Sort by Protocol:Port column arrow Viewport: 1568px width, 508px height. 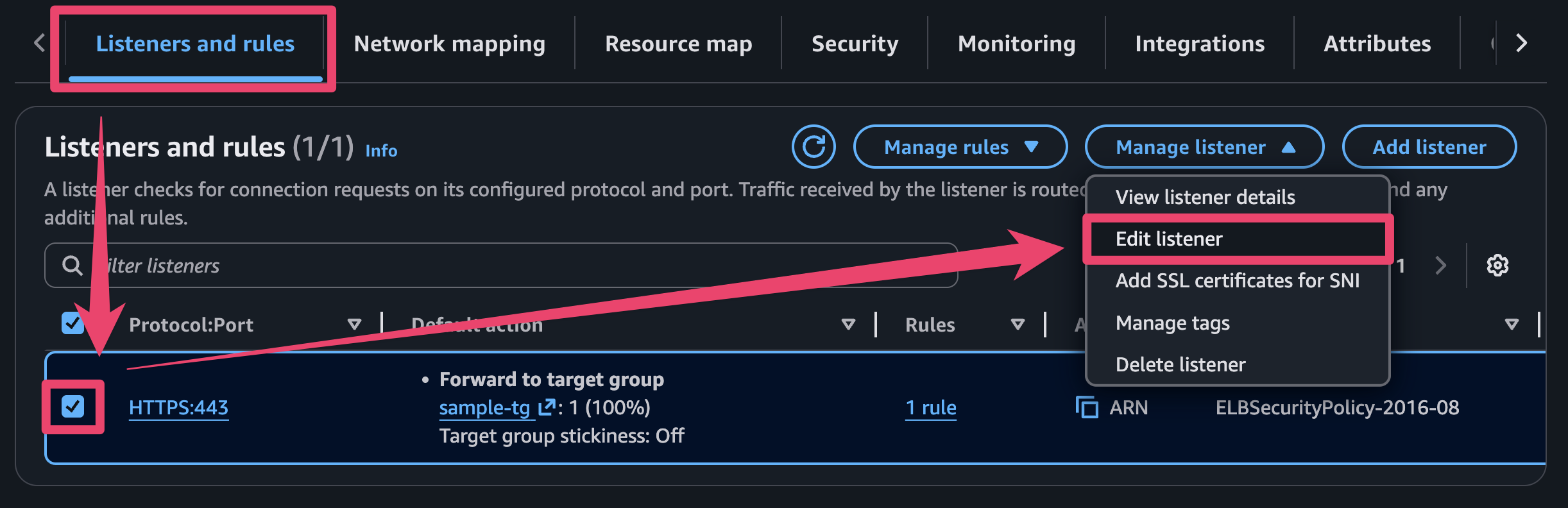[x=354, y=325]
